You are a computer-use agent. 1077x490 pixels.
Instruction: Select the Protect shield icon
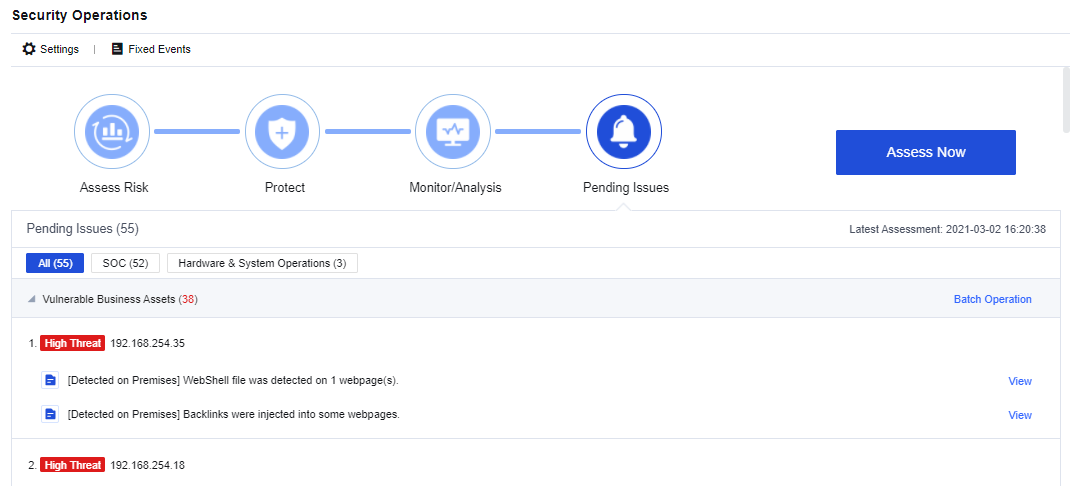283,132
